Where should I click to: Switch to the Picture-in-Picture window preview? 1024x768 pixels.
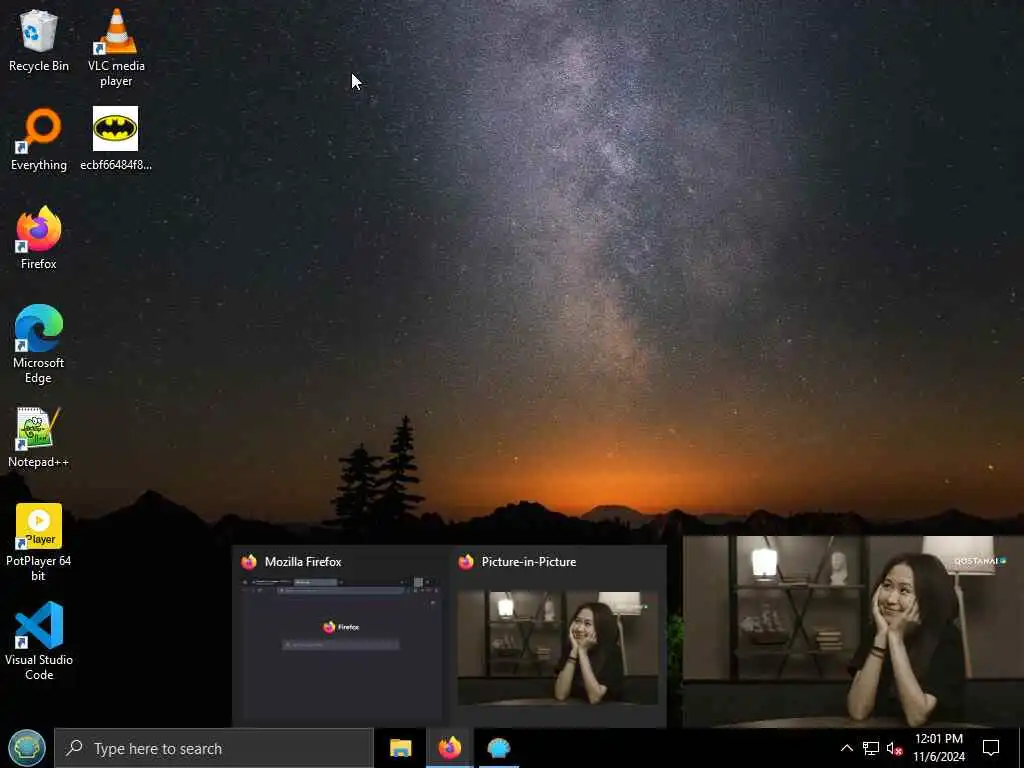557,636
